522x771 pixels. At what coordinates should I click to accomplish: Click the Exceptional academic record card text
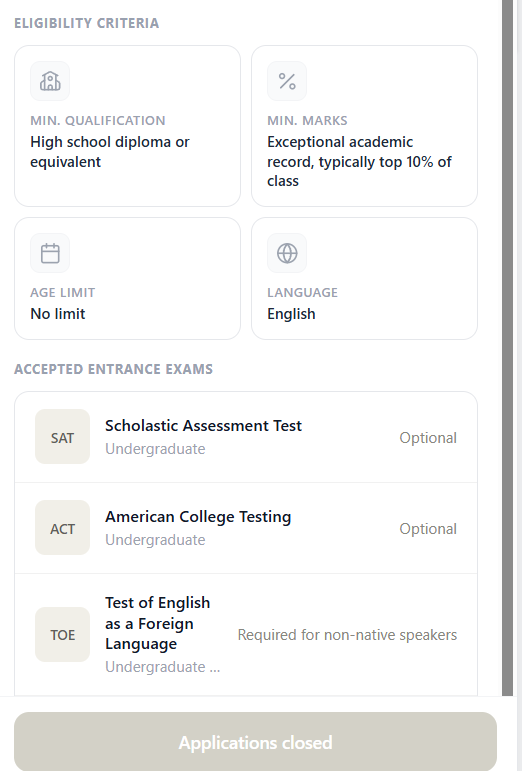359,161
